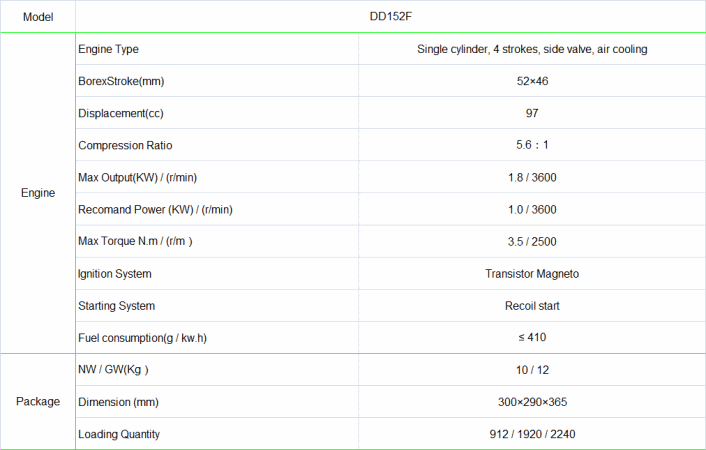Select the Package section cell
Screen dimensions: 706x450
38,401
